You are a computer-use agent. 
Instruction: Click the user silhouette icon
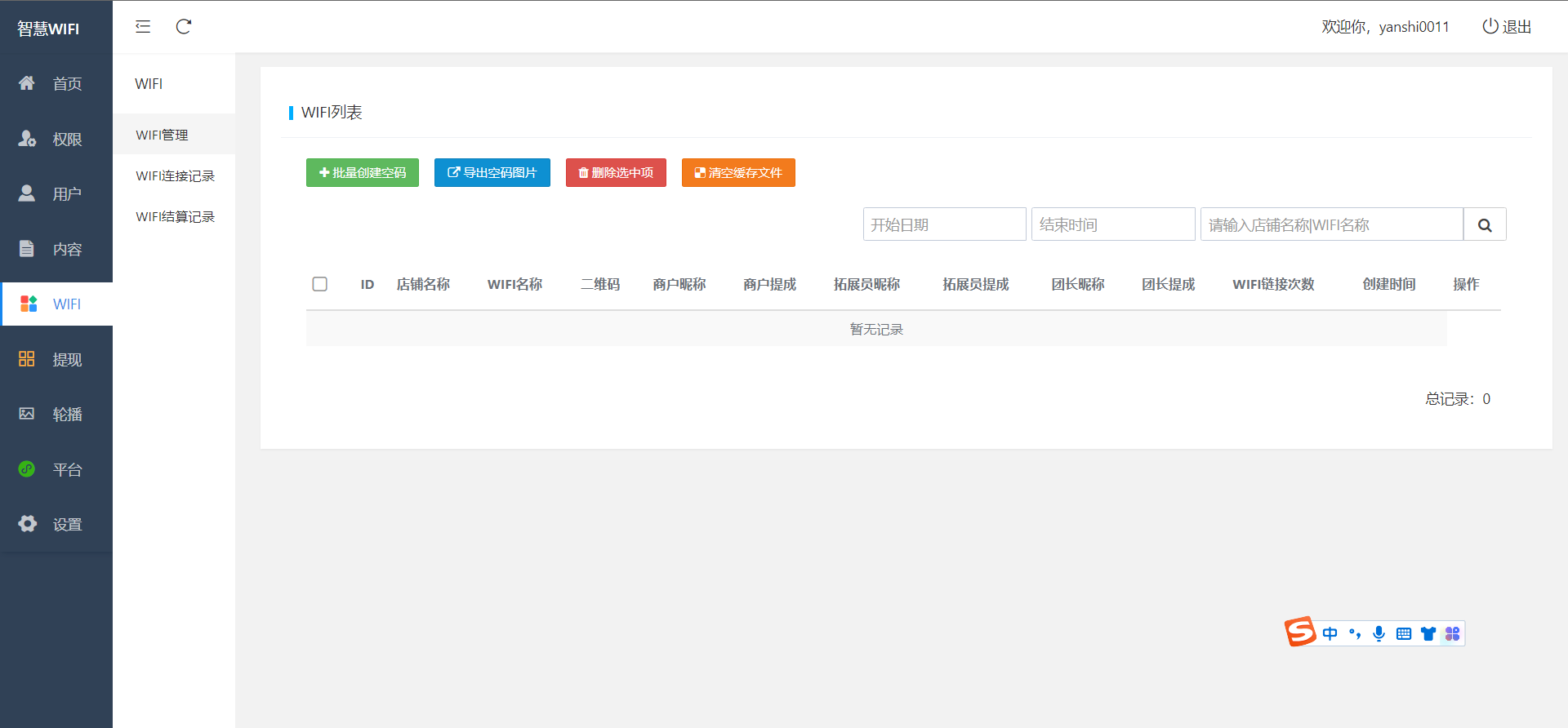pyautogui.click(x=27, y=193)
